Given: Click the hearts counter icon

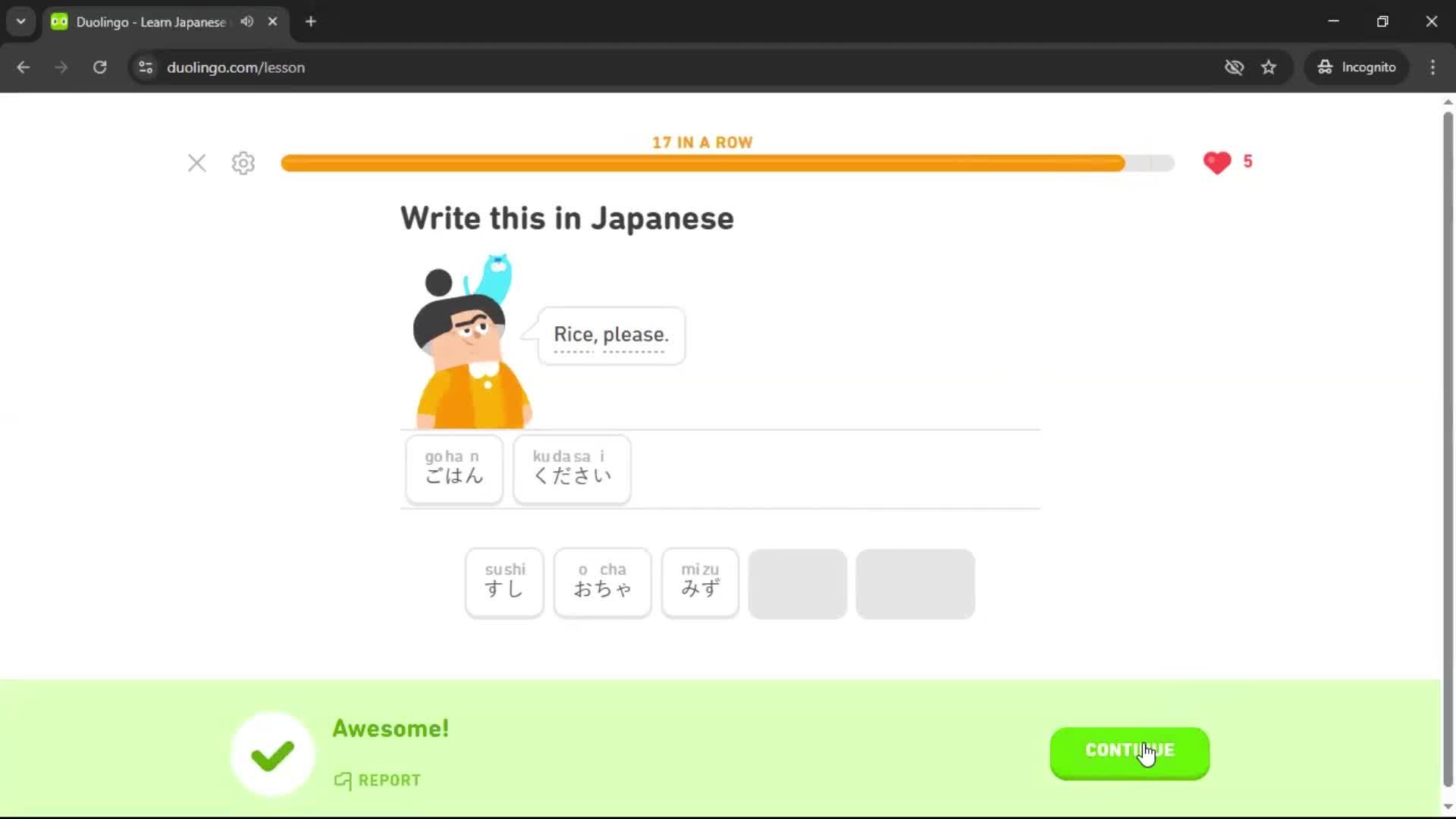Looking at the screenshot, I should [x=1216, y=162].
